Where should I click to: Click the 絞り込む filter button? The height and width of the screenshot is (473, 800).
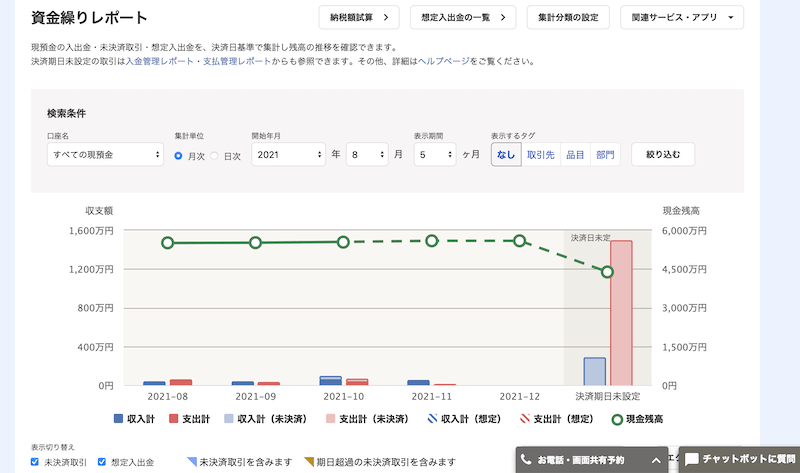click(662, 155)
